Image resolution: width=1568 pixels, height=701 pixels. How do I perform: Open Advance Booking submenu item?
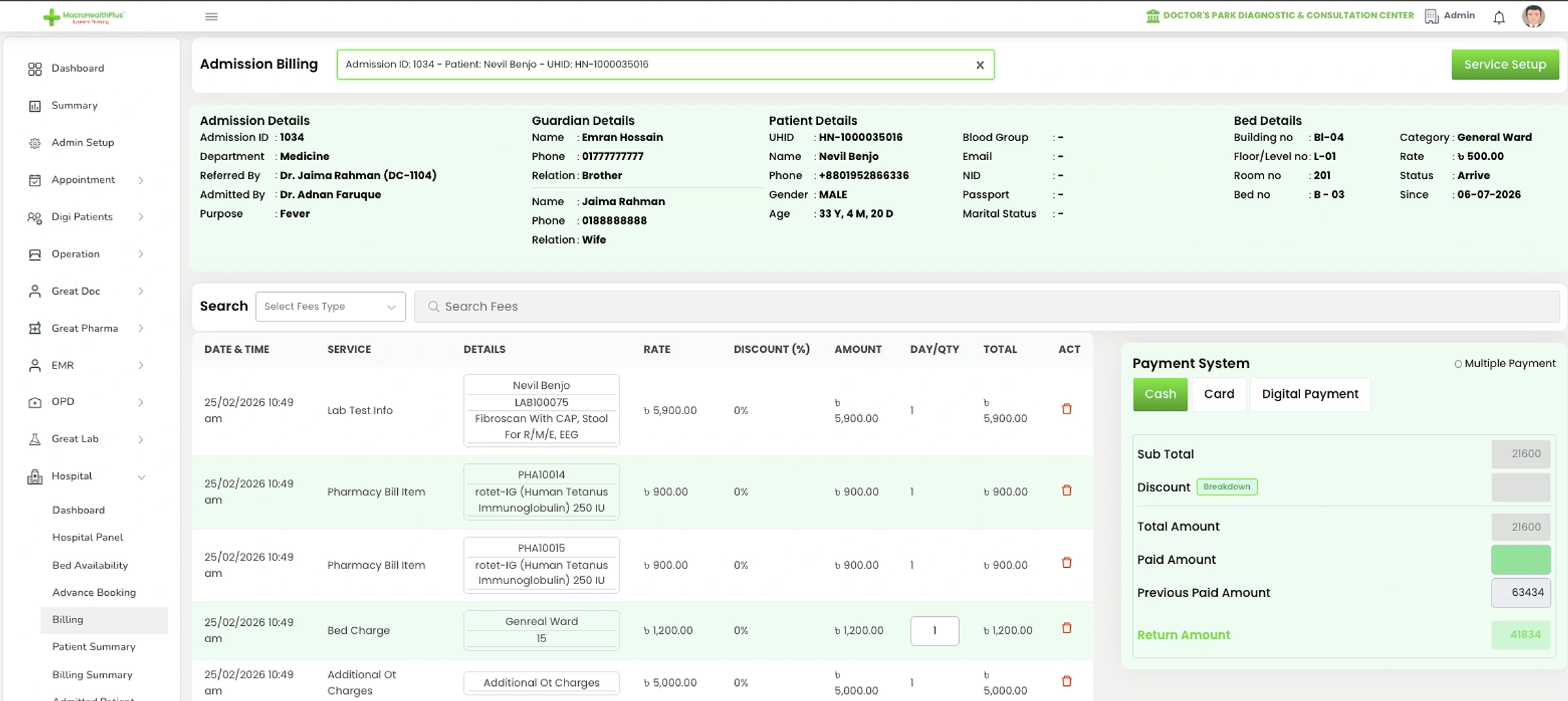[94, 593]
